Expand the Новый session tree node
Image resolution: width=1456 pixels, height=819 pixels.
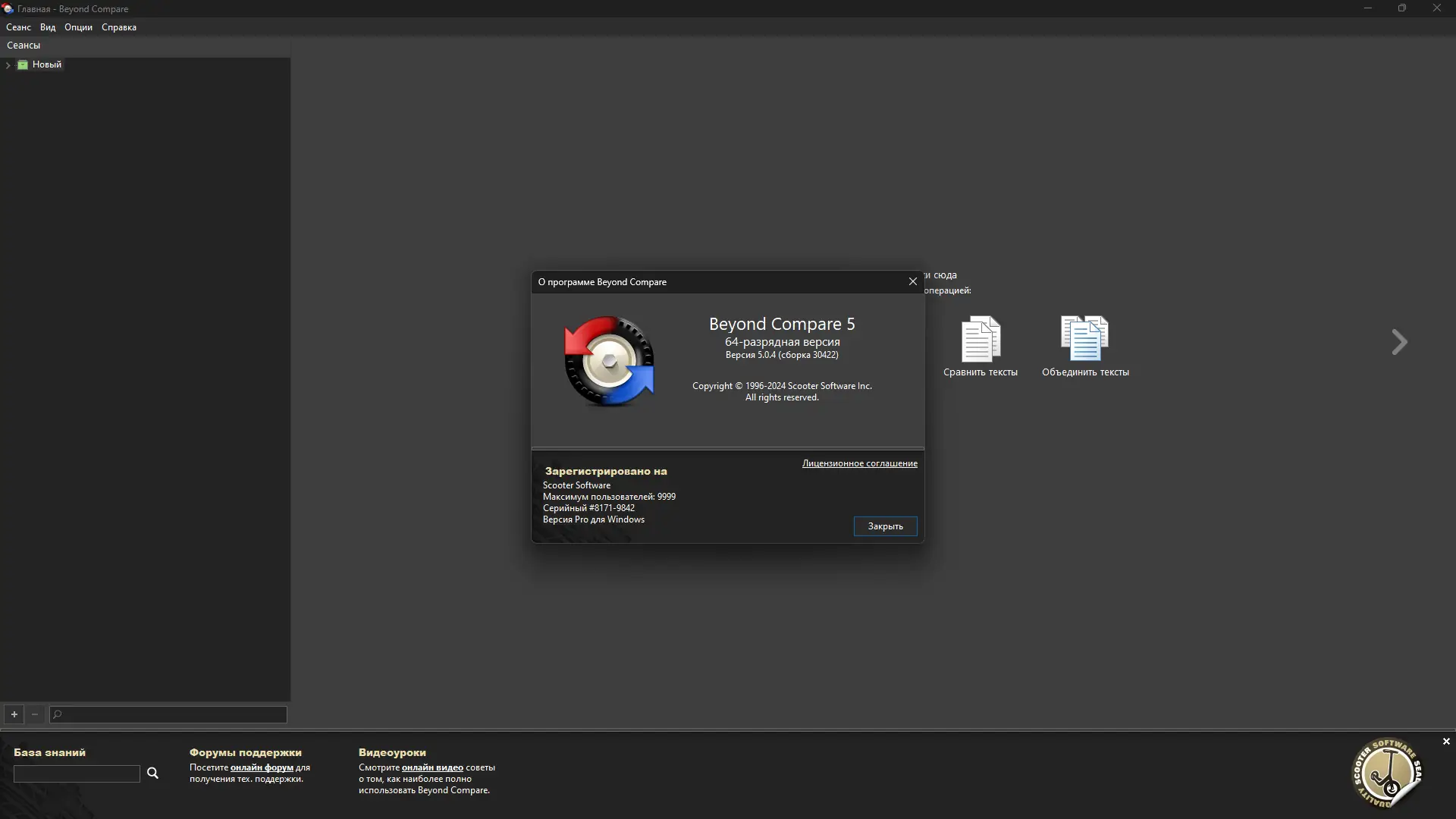point(8,65)
